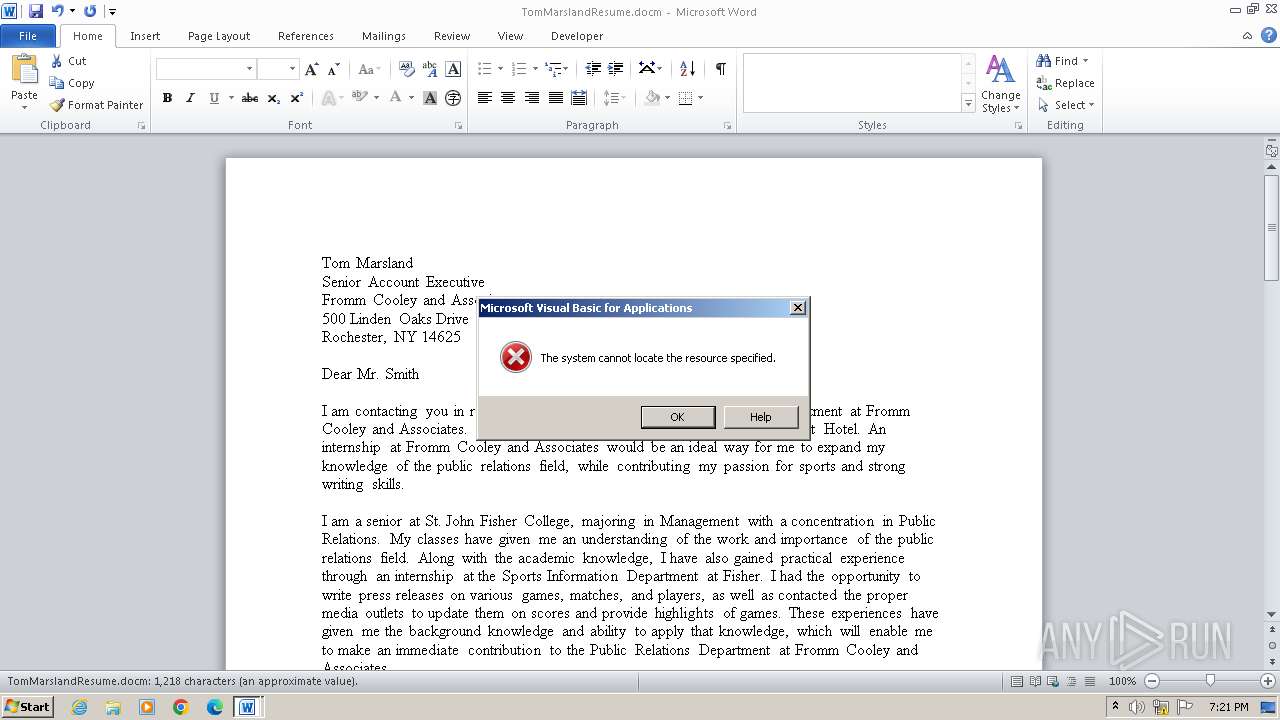Open the Mailings tab

point(384,36)
